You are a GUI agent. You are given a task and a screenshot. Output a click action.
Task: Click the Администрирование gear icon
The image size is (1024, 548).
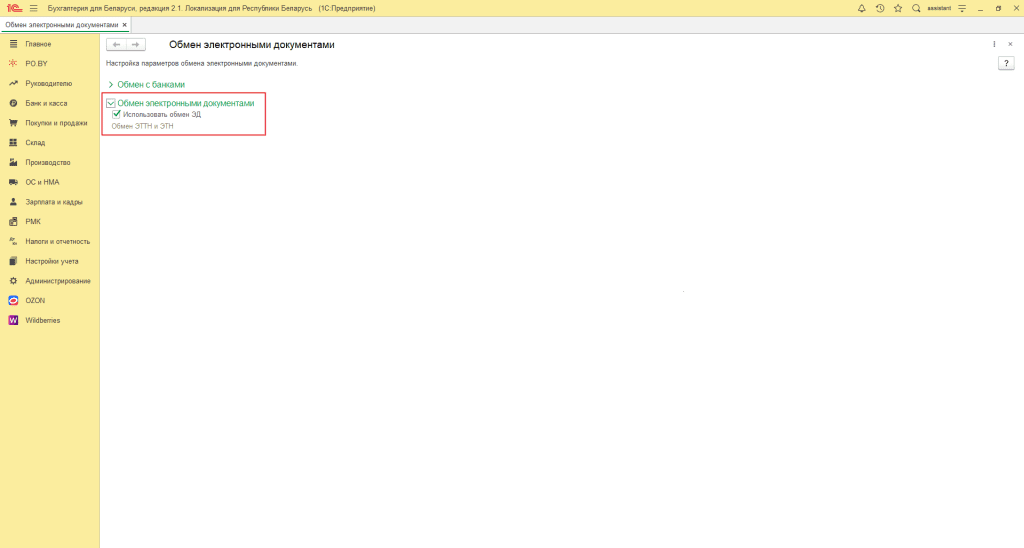[13, 281]
